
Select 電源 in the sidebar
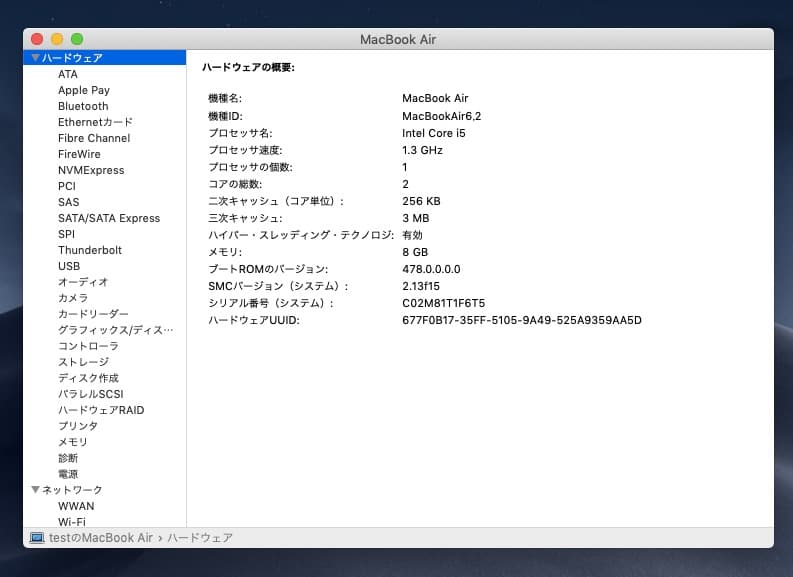pos(68,474)
